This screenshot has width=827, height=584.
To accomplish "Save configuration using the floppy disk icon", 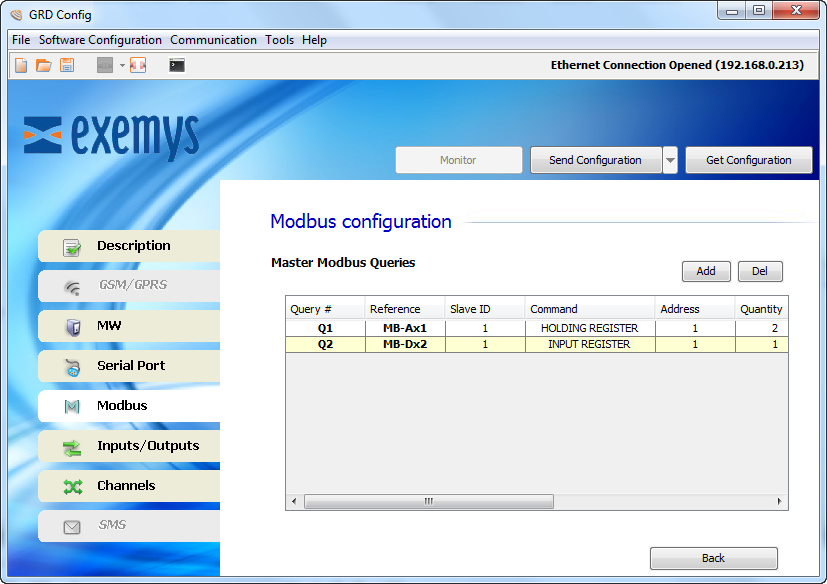I will pyautogui.click(x=66, y=65).
